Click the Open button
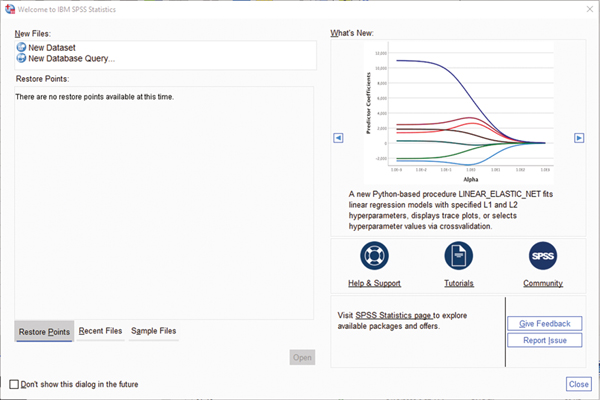The width and height of the screenshot is (600, 400). click(302, 357)
